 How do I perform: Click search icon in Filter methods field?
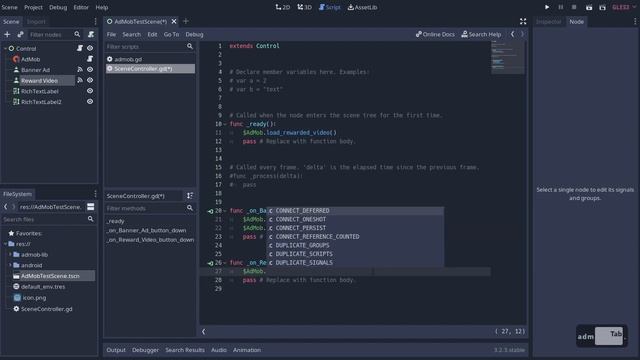click(190, 208)
